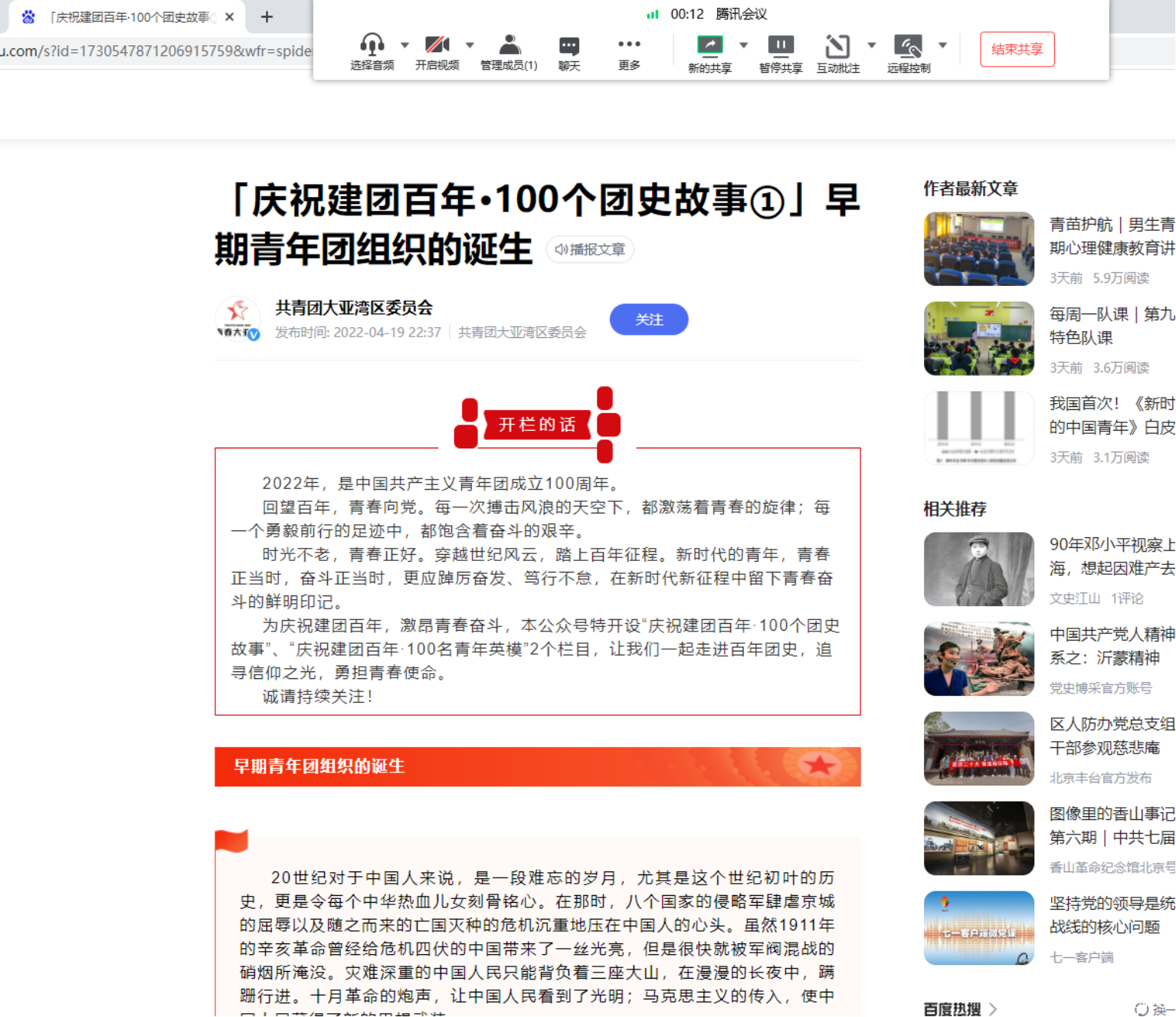Expand the video options dropdown arrow
The height and width of the screenshot is (1017, 1176).
[470, 45]
